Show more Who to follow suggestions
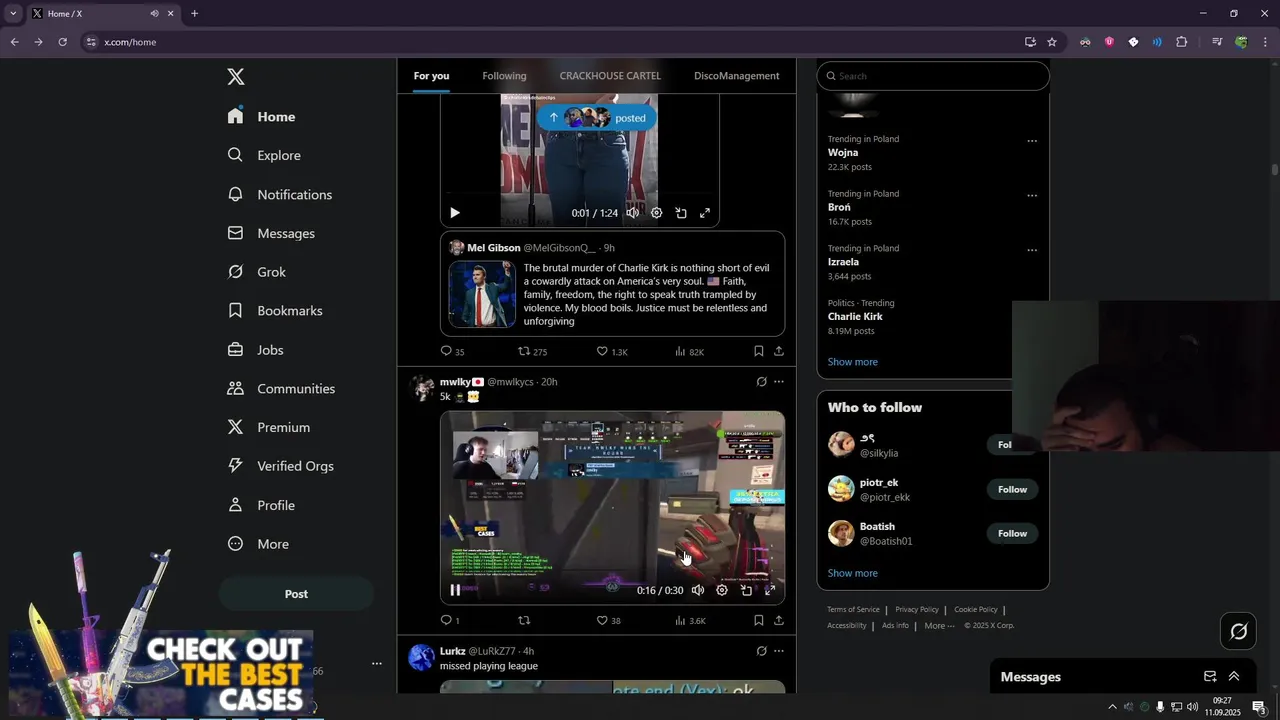The height and width of the screenshot is (720, 1280). tap(852, 573)
